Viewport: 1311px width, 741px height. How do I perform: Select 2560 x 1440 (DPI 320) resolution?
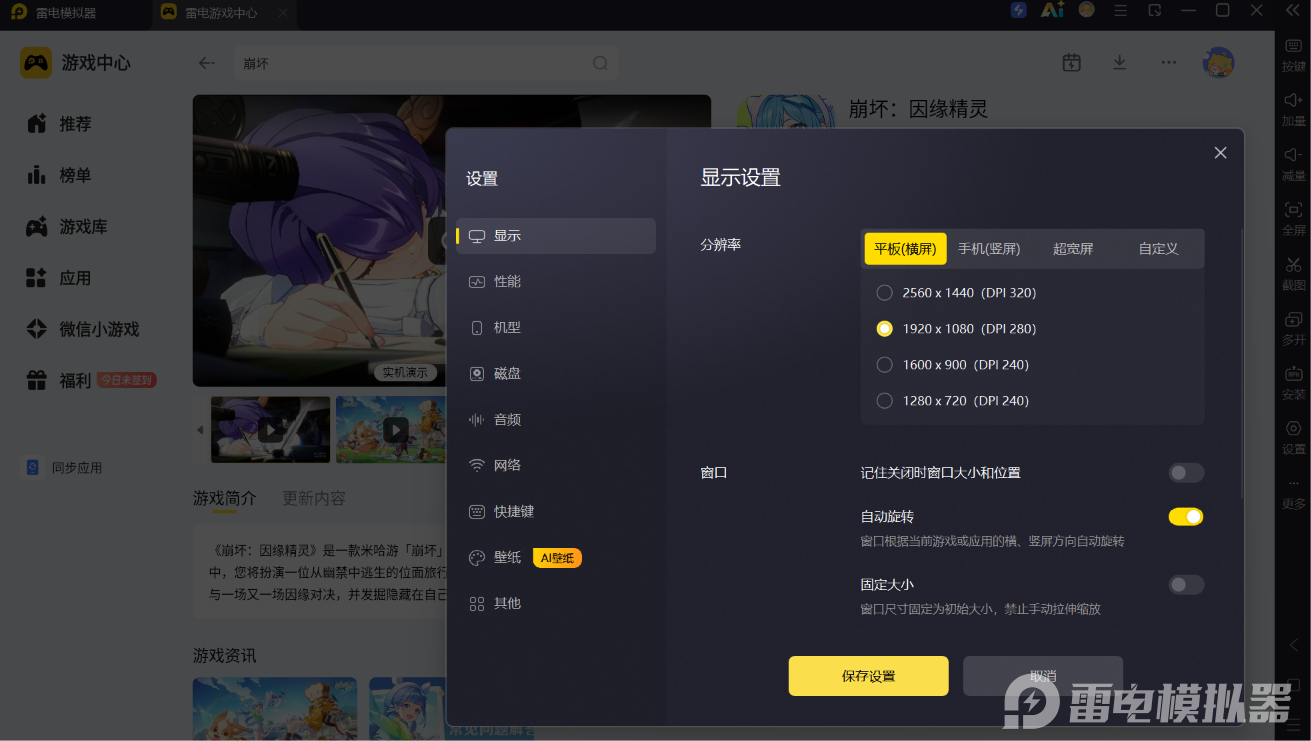[x=956, y=293]
